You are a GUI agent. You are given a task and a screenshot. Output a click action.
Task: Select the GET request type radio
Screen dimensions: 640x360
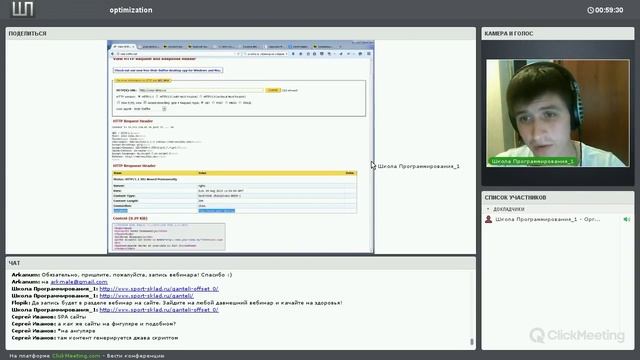pos(202,103)
